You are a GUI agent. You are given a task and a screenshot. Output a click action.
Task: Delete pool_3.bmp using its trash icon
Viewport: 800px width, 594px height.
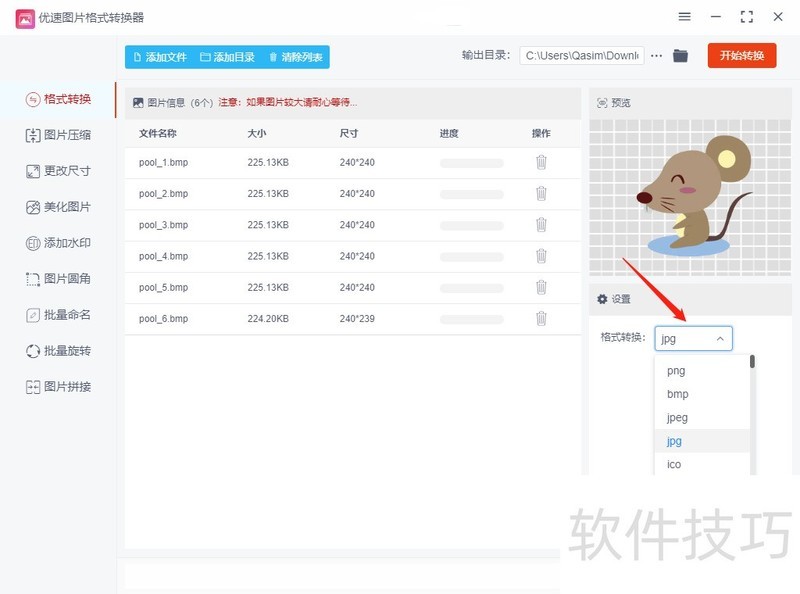coord(541,225)
